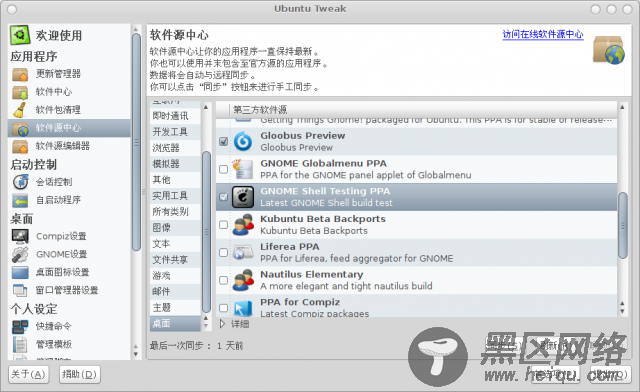This screenshot has width=640, height=392.
Task: Click the 管理模板 icon
Action: click(20, 344)
